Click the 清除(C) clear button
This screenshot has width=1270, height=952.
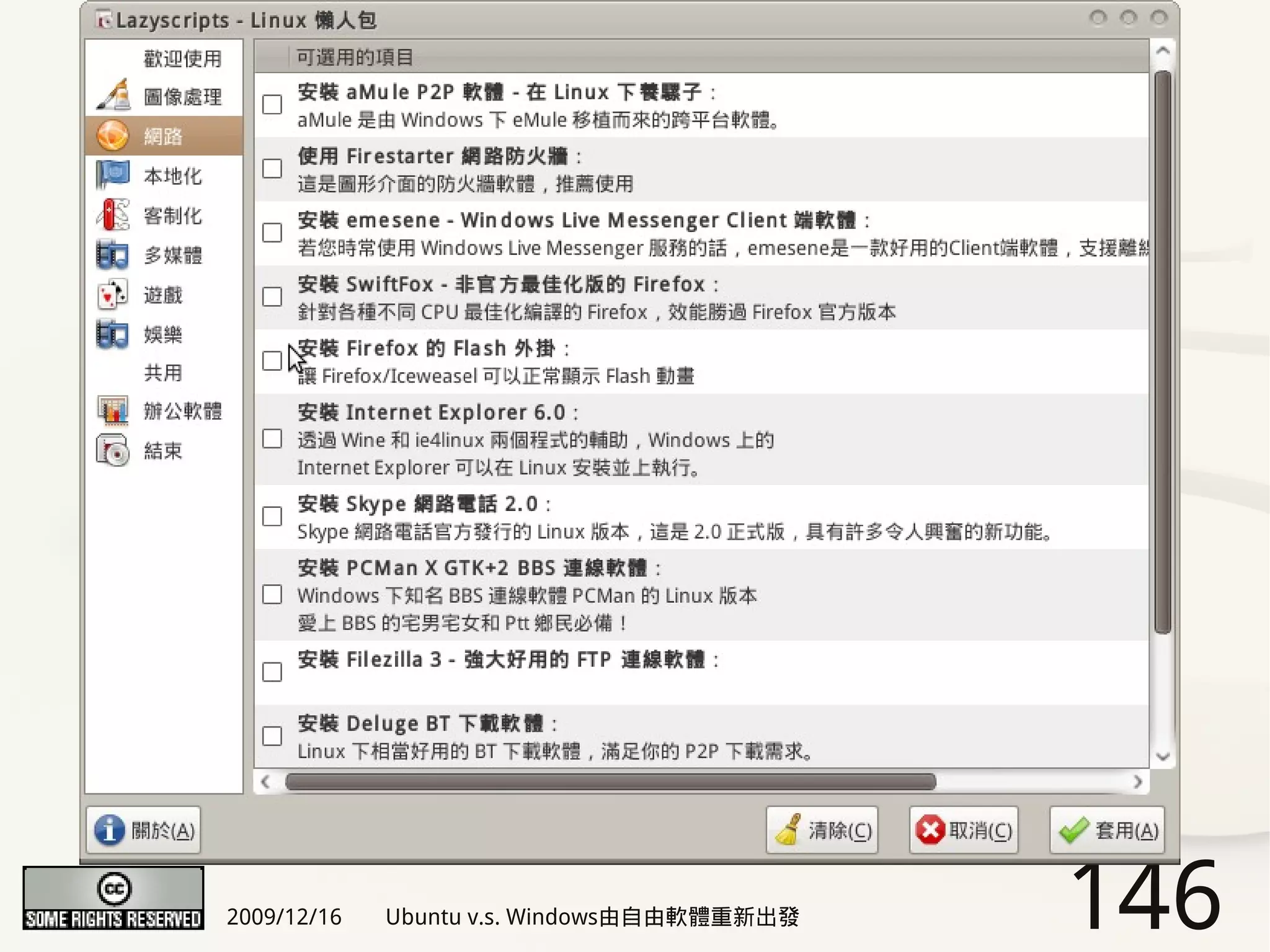click(822, 830)
